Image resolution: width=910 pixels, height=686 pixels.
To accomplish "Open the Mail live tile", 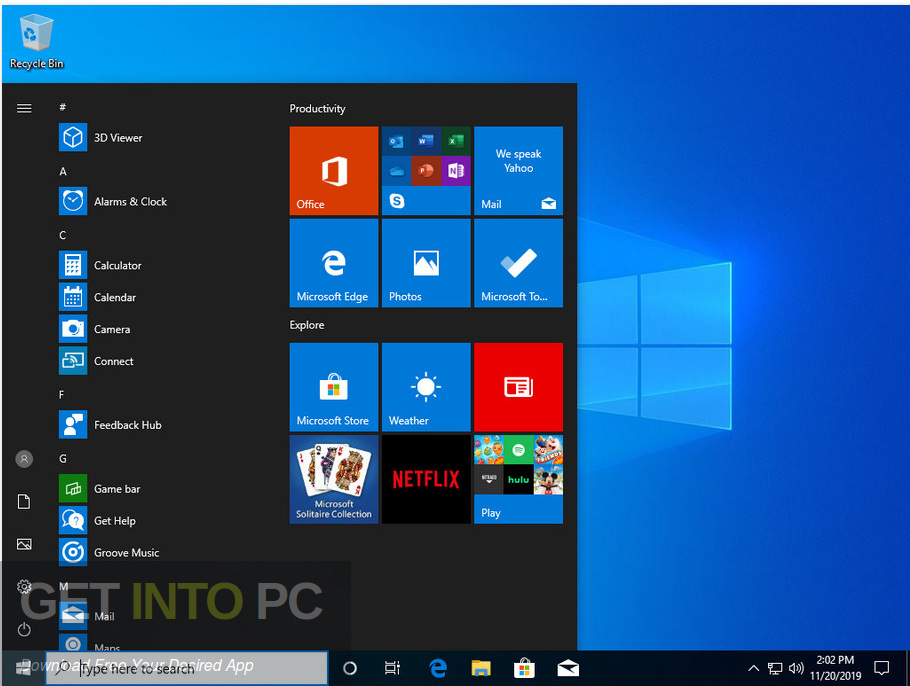I will click(518, 171).
